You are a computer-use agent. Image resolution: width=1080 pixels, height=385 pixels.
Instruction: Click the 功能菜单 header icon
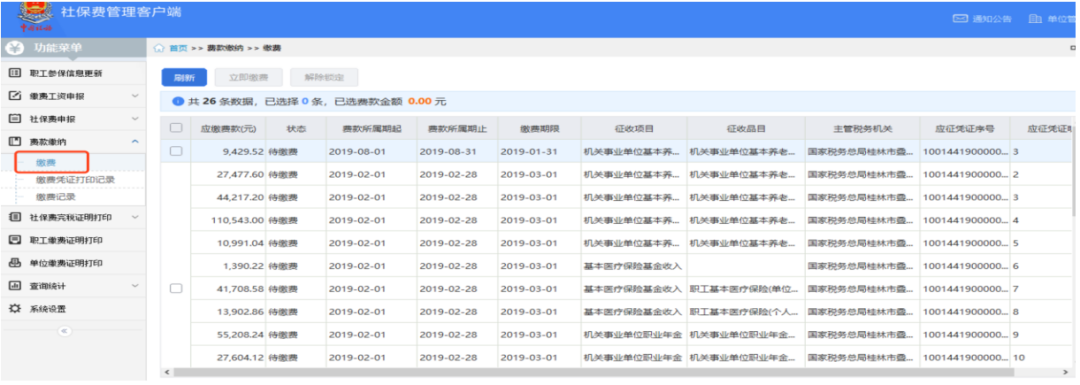tap(15, 48)
